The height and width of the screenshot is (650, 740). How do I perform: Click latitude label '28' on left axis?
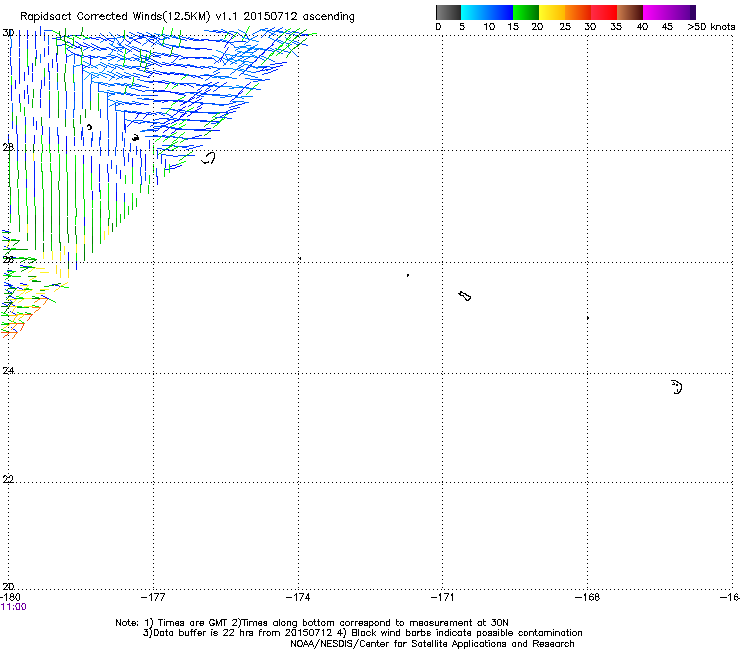(x=8, y=147)
